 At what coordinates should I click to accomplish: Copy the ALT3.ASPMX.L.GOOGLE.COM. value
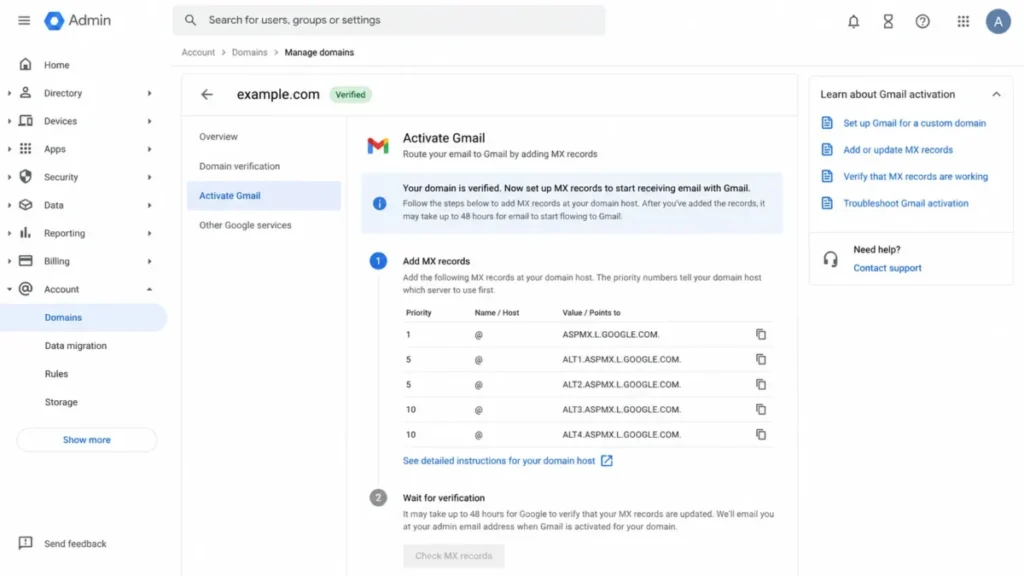[x=761, y=409]
